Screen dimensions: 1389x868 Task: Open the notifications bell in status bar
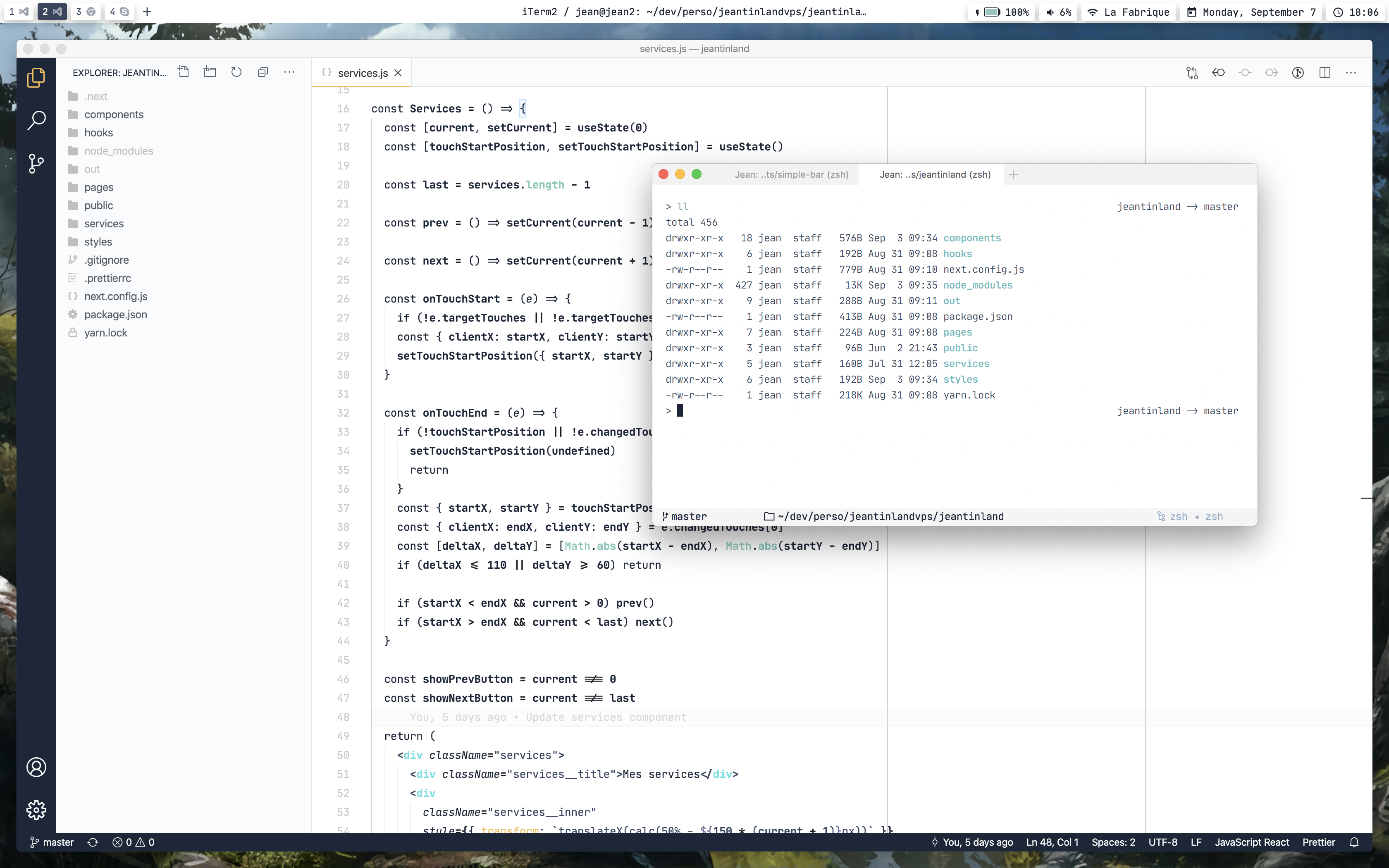1354,842
